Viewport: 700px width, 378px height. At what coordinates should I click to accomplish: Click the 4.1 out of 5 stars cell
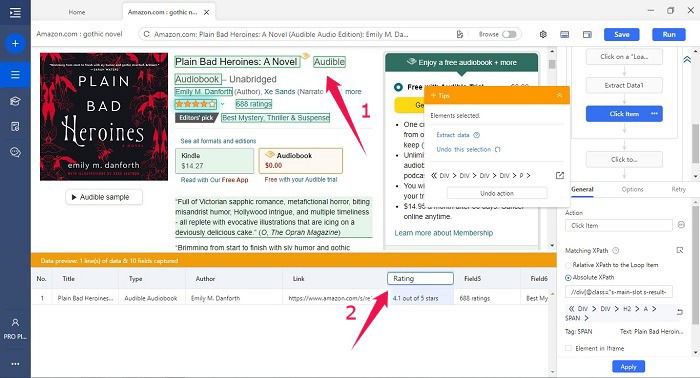click(x=420, y=298)
